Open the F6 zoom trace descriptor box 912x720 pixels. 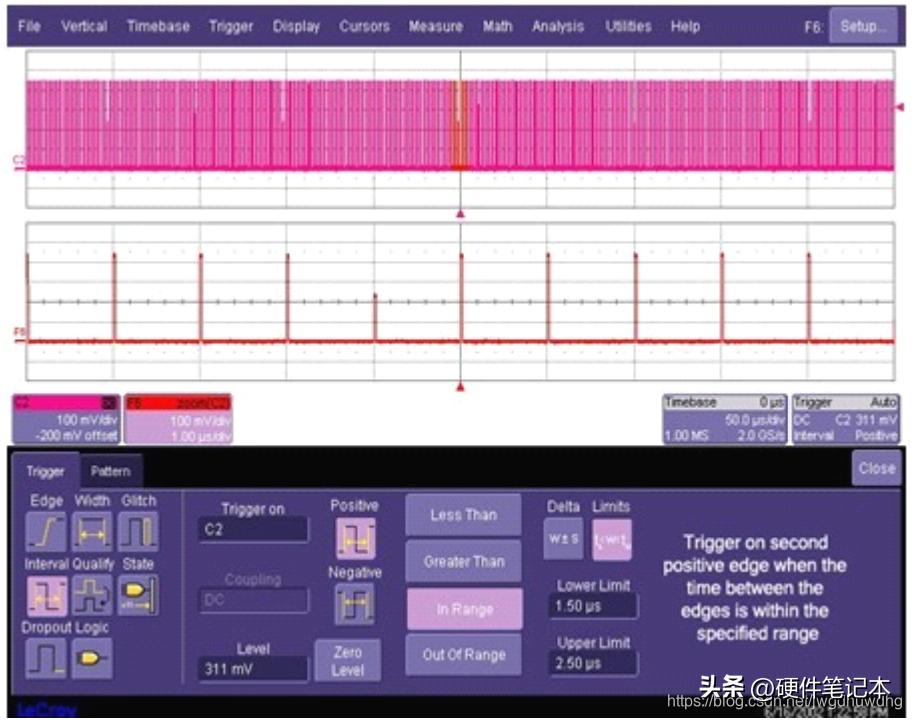pos(178,419)
